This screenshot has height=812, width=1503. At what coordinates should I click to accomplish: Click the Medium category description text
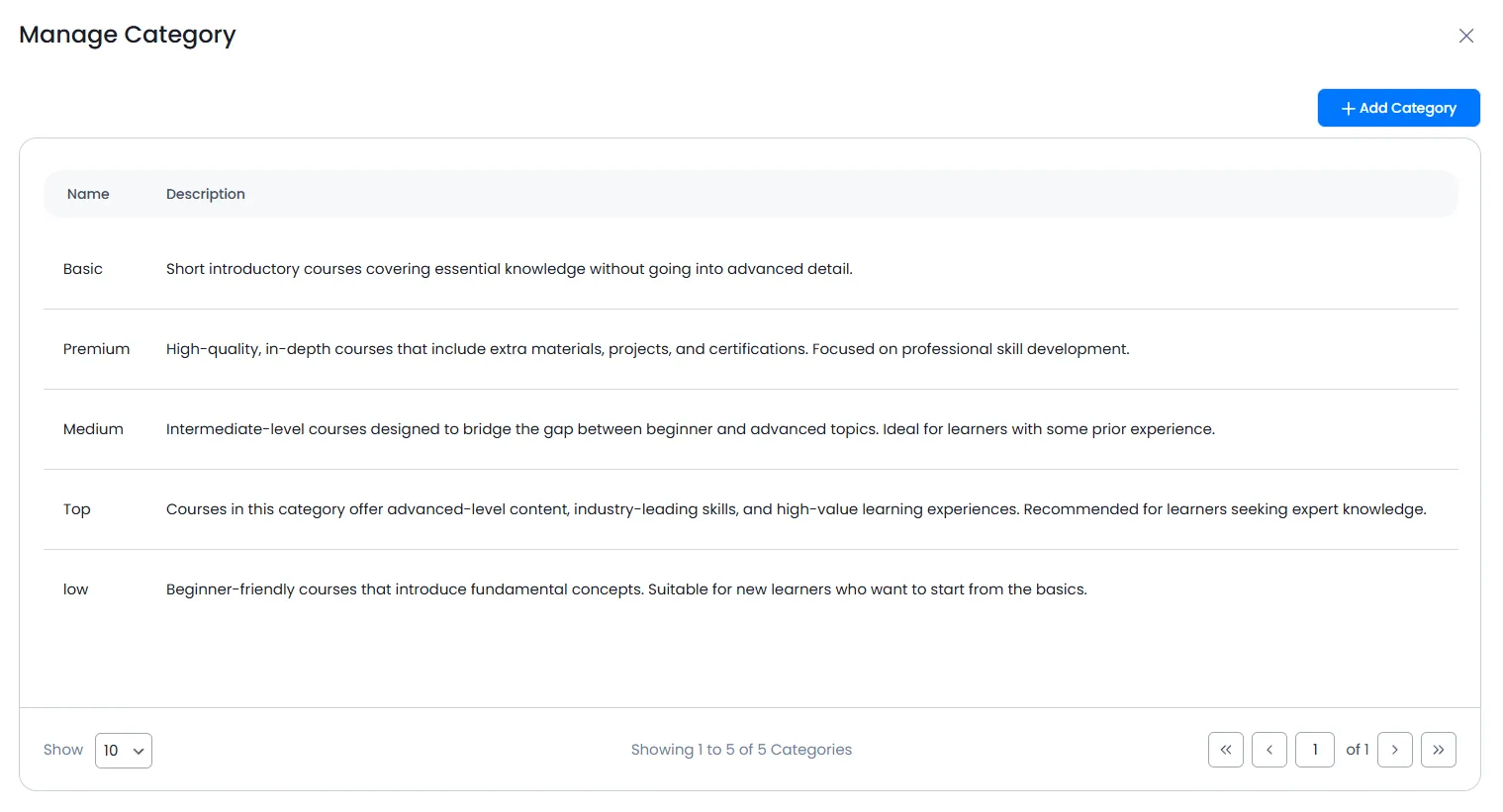[690, 429]
